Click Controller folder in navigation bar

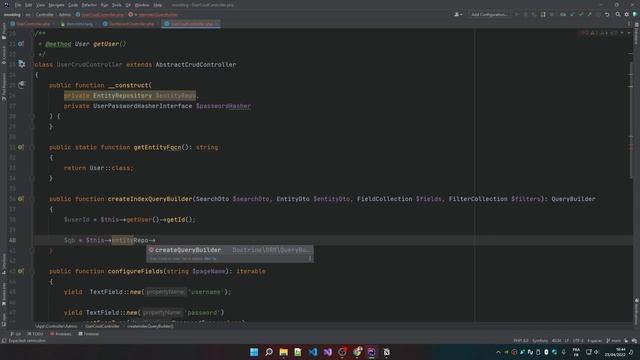[x=44, y=15]
